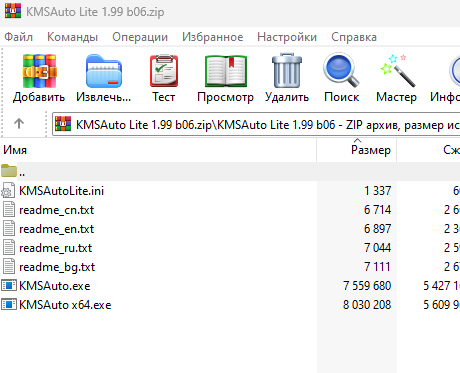Select the parent folder '..' icon
The image size is (460, 373).
click(9, 171)
